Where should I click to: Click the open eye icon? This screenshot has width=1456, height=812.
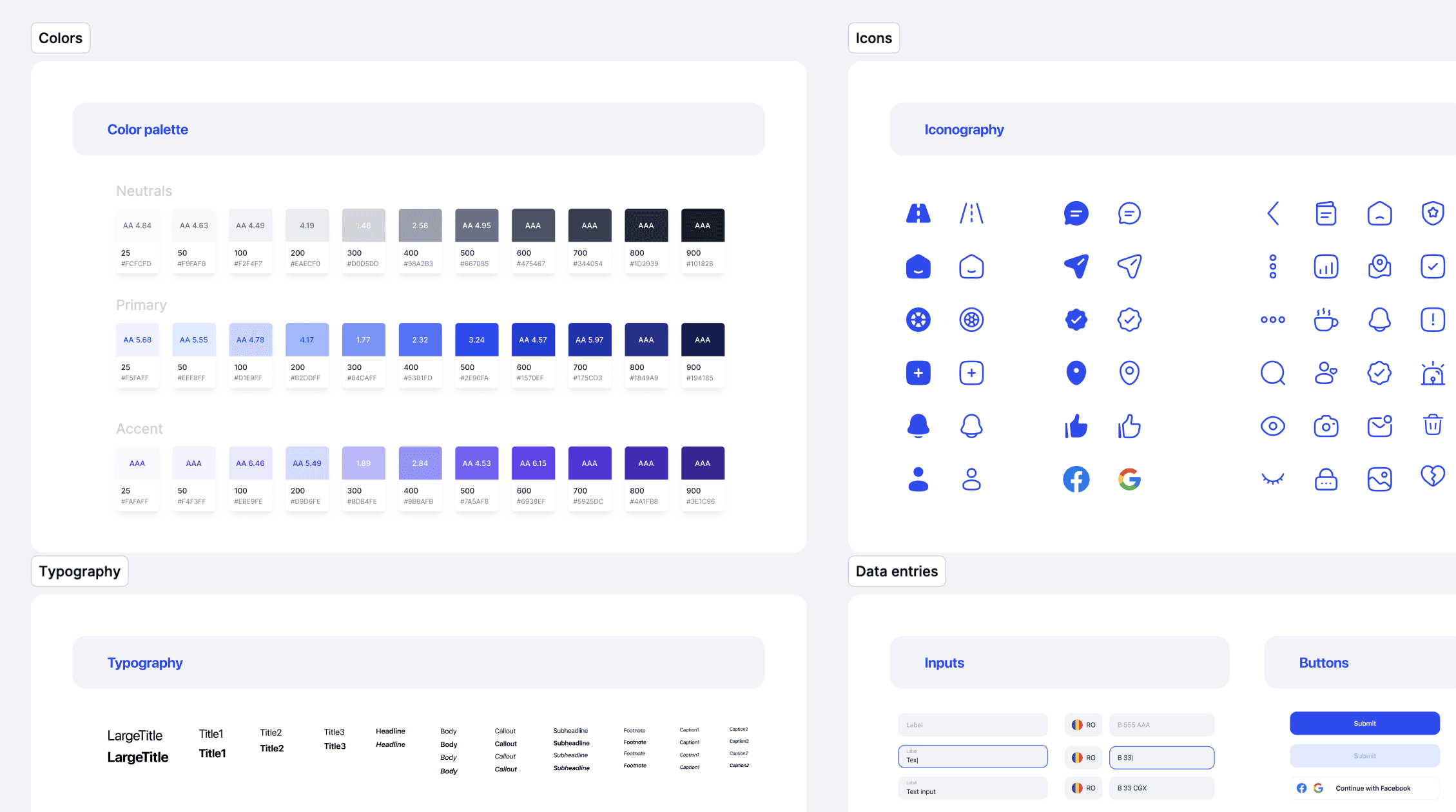(x=1273, y=426)
